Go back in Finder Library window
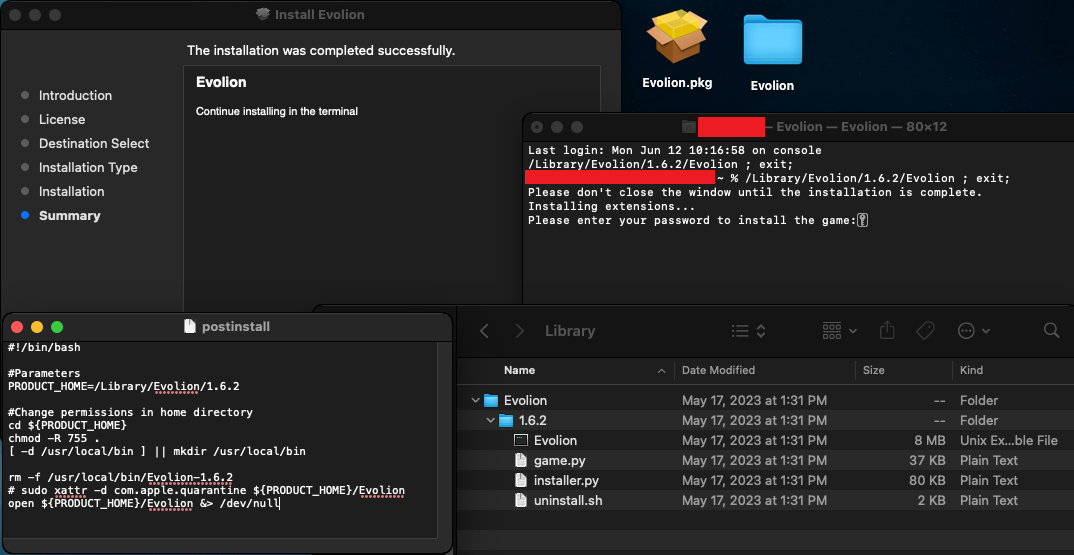 pos(484,331)
